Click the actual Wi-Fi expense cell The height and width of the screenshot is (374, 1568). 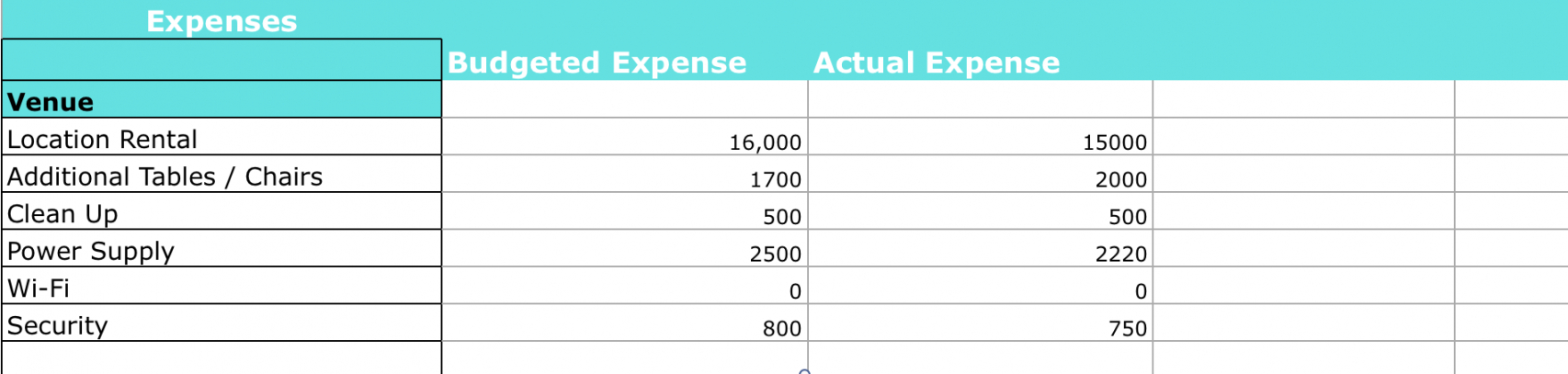pyautogui.click(x=980, y=287)
